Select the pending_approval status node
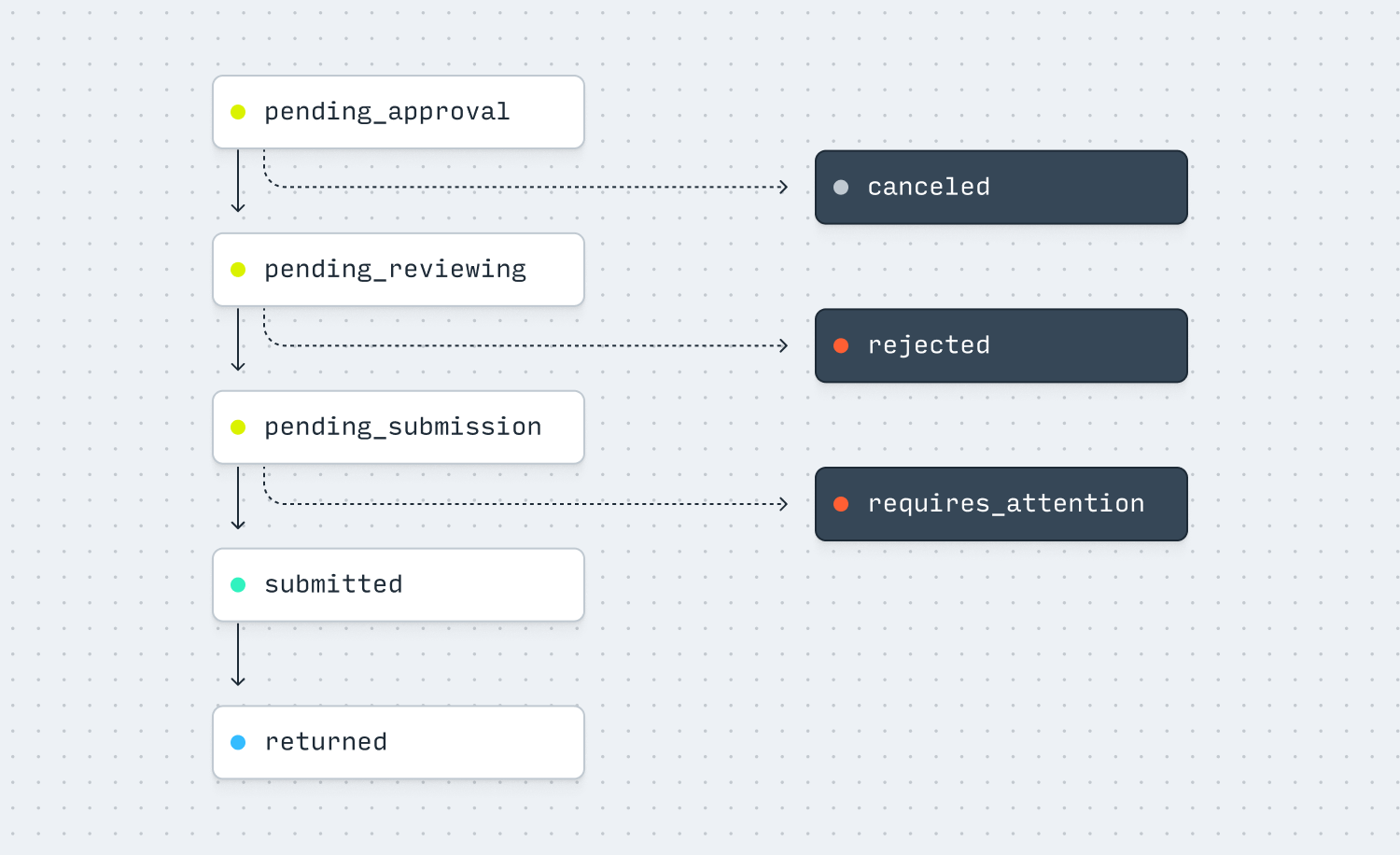This screenshot has height=855, width=1400. (399, 112)
